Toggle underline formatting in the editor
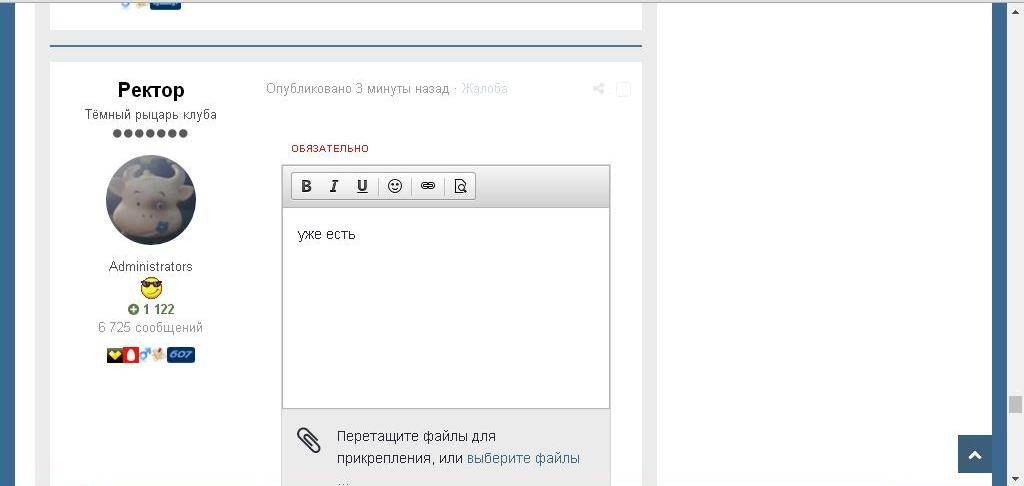 click(x=362, y=186)
